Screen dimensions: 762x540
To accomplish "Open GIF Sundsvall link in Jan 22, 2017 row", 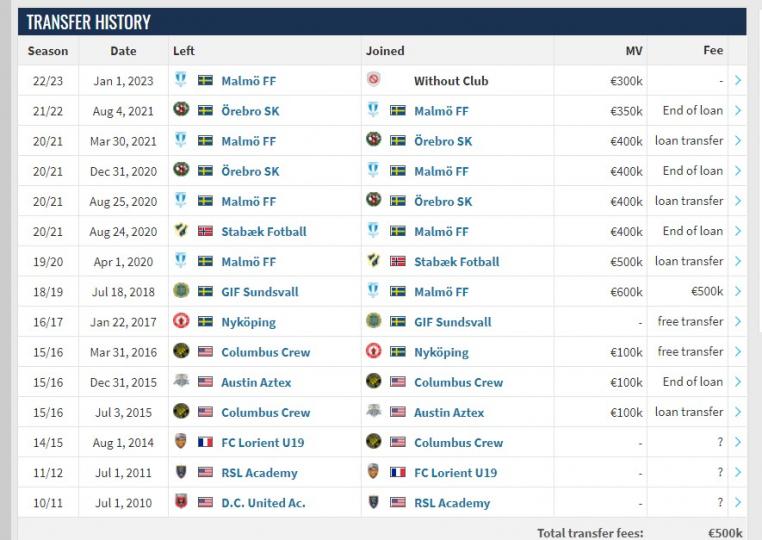I will (453, 322).
